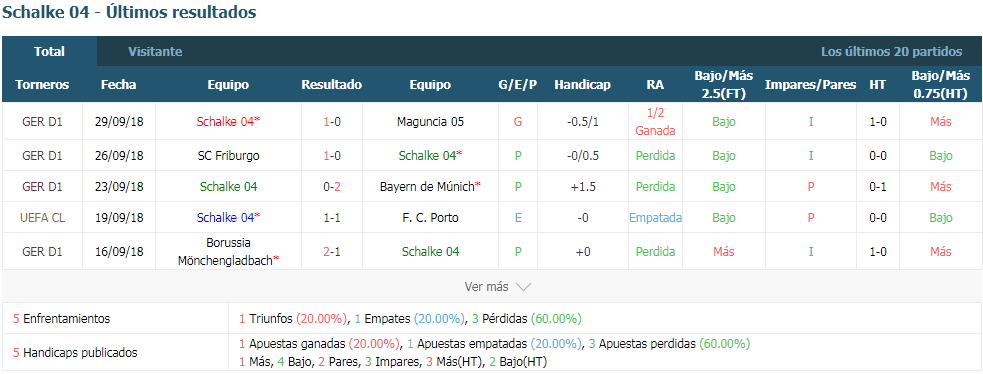Open the 0-2 result against Bayern
Image resolution: width=983 pixels, height=374 pixels.
pyautogui.click(x=332, y=186)
